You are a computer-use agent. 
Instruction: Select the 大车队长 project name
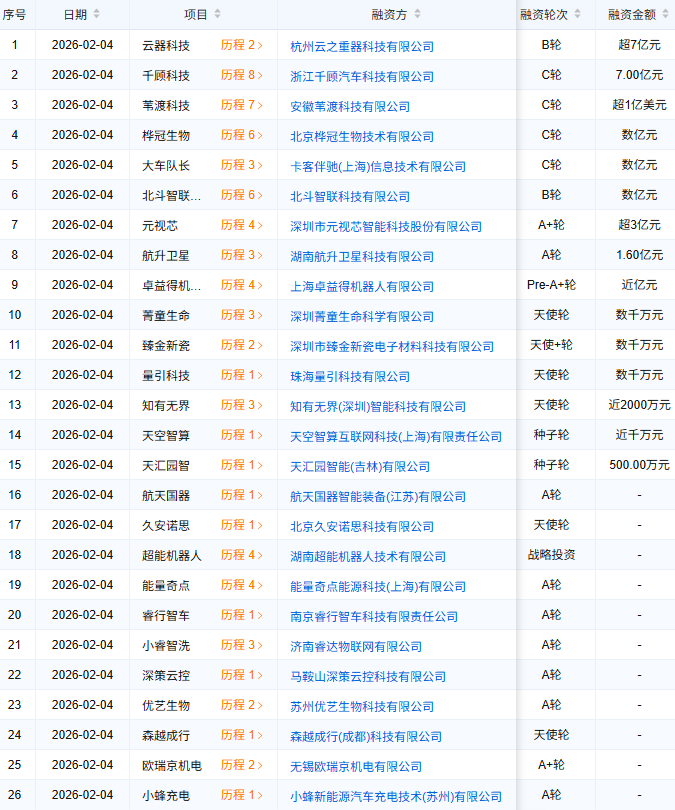166,165
